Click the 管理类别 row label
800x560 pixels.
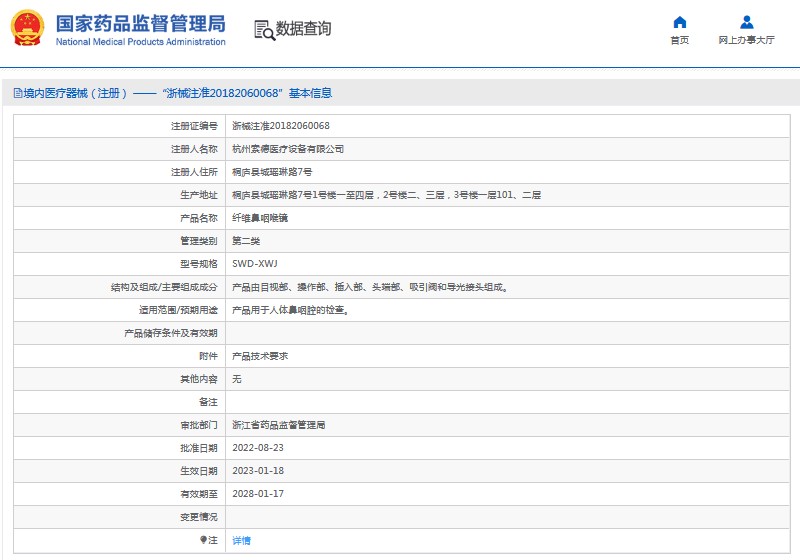[198, 241]
